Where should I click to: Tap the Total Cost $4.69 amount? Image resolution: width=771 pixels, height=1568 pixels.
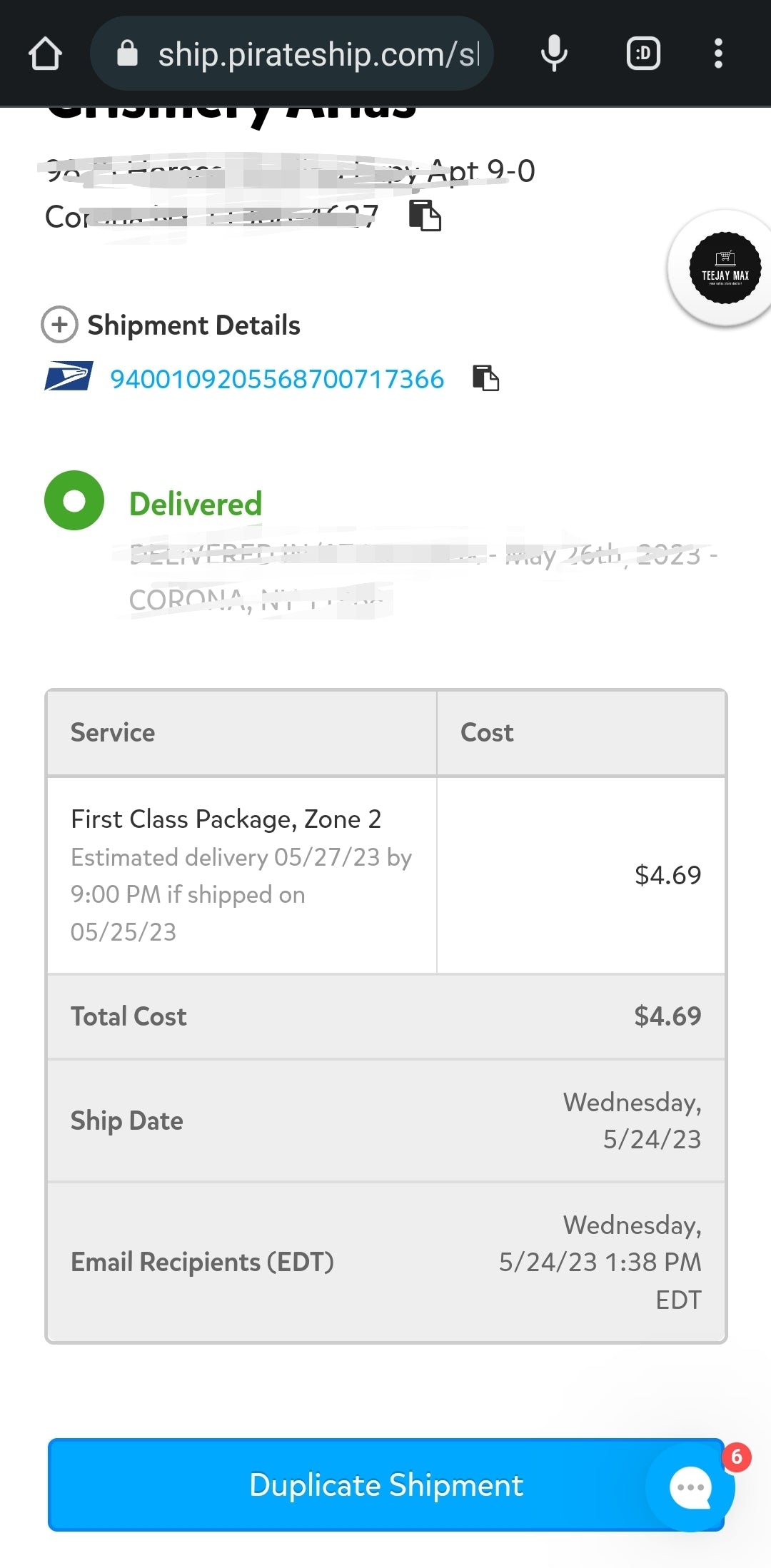click(x=667, y=1016)
